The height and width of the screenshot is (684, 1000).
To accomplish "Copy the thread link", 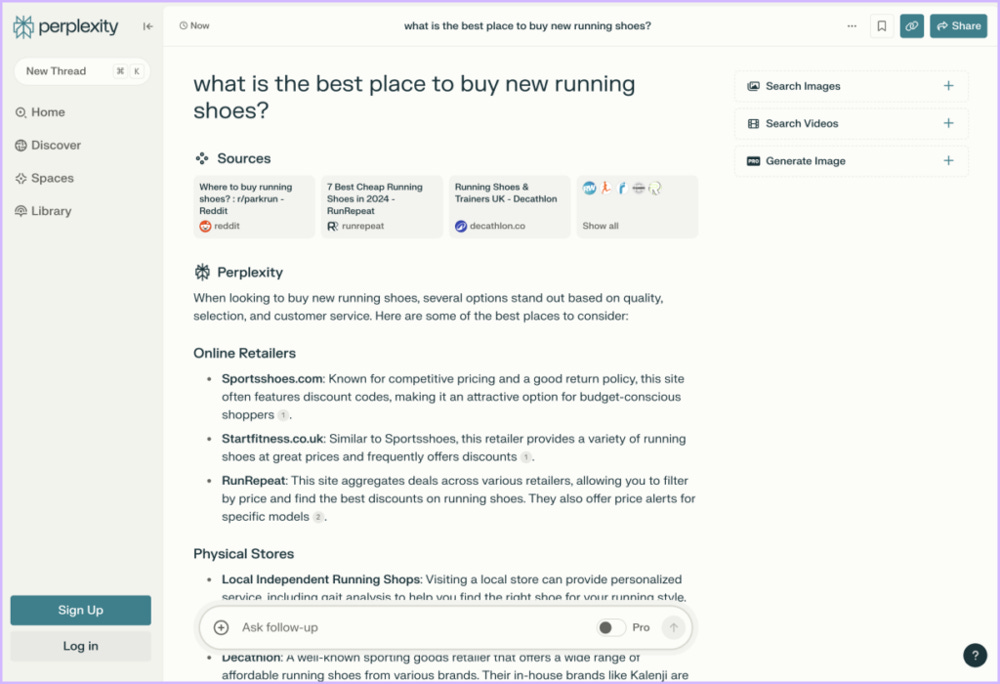I will coord(911,26).
